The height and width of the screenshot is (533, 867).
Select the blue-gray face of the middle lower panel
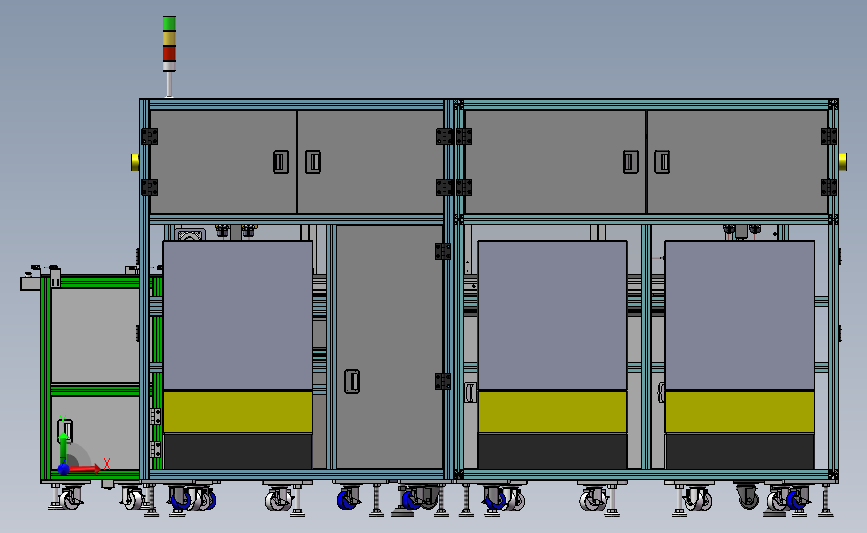(552, 315)
